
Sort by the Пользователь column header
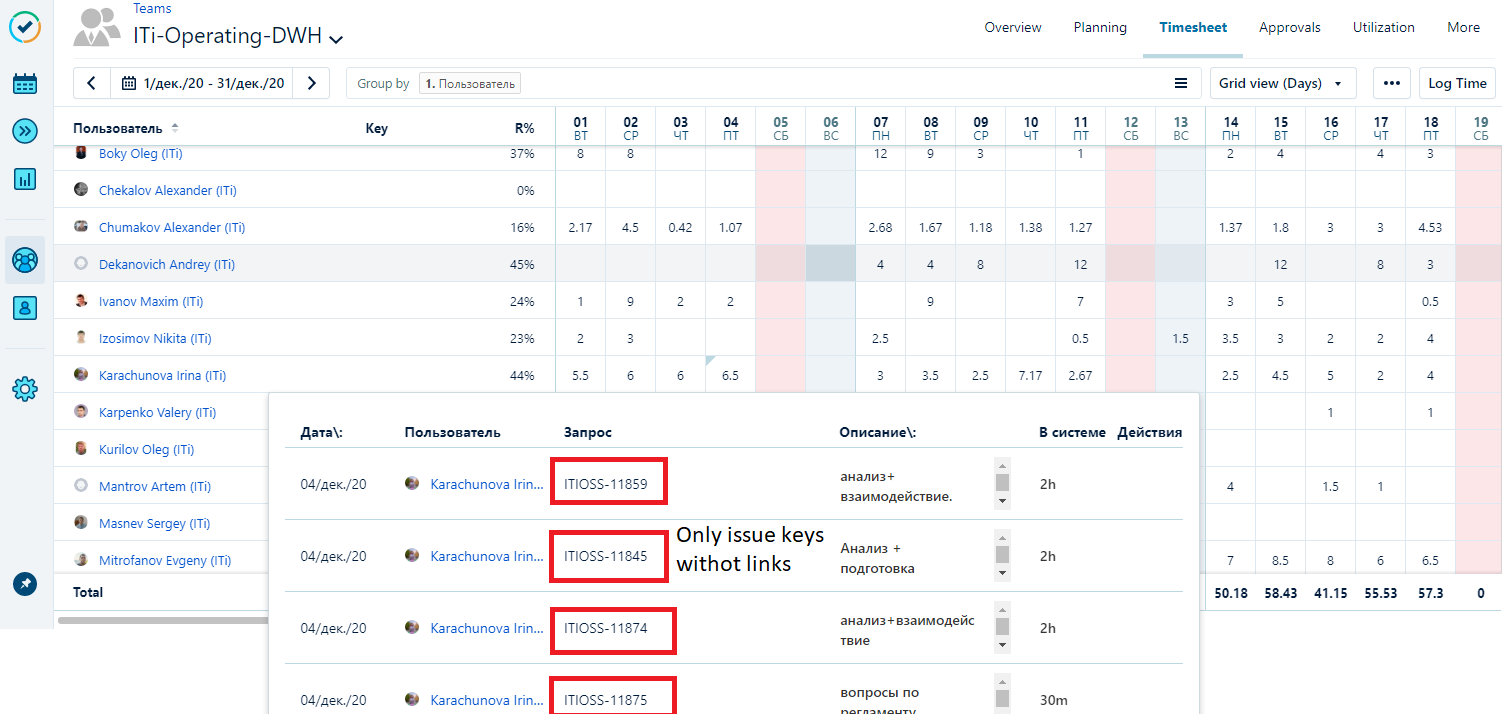(117, 129)
